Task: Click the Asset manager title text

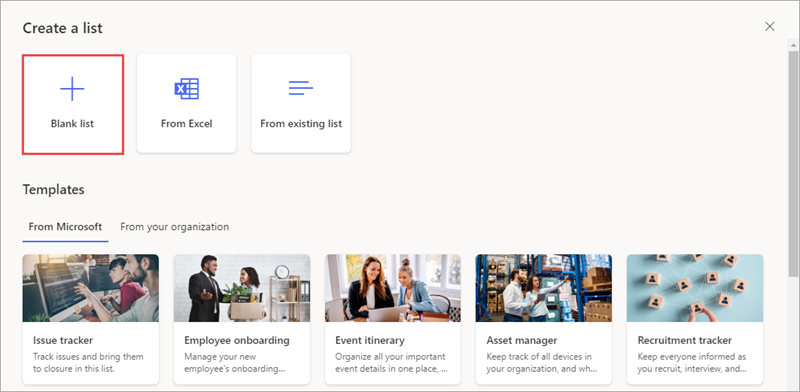Action: coord(522,340)
